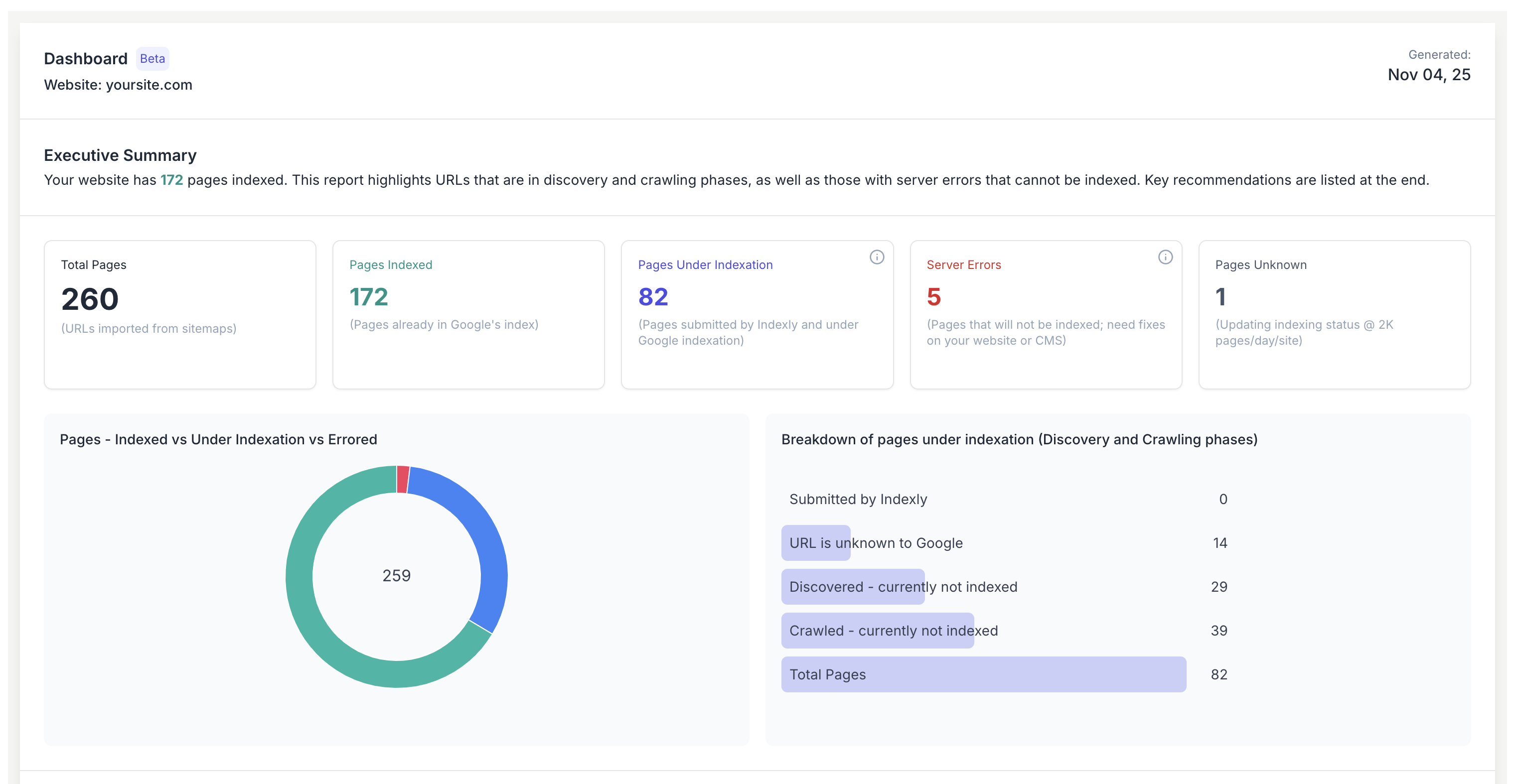Click the Pages Unknown card
The width and height of the screenshot is (1516, 784).
point(1334,314)
